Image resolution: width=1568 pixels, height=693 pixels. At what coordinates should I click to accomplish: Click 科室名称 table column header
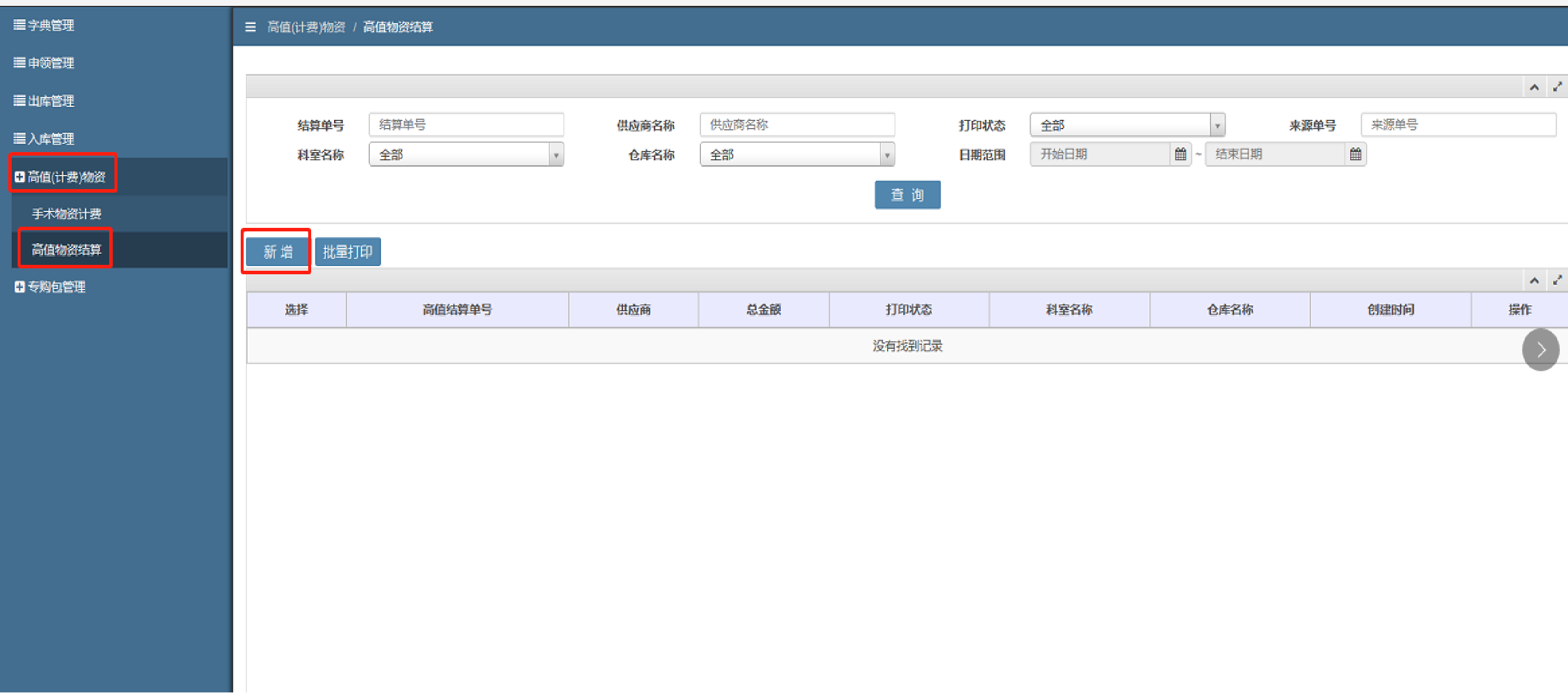[1070, 310]
